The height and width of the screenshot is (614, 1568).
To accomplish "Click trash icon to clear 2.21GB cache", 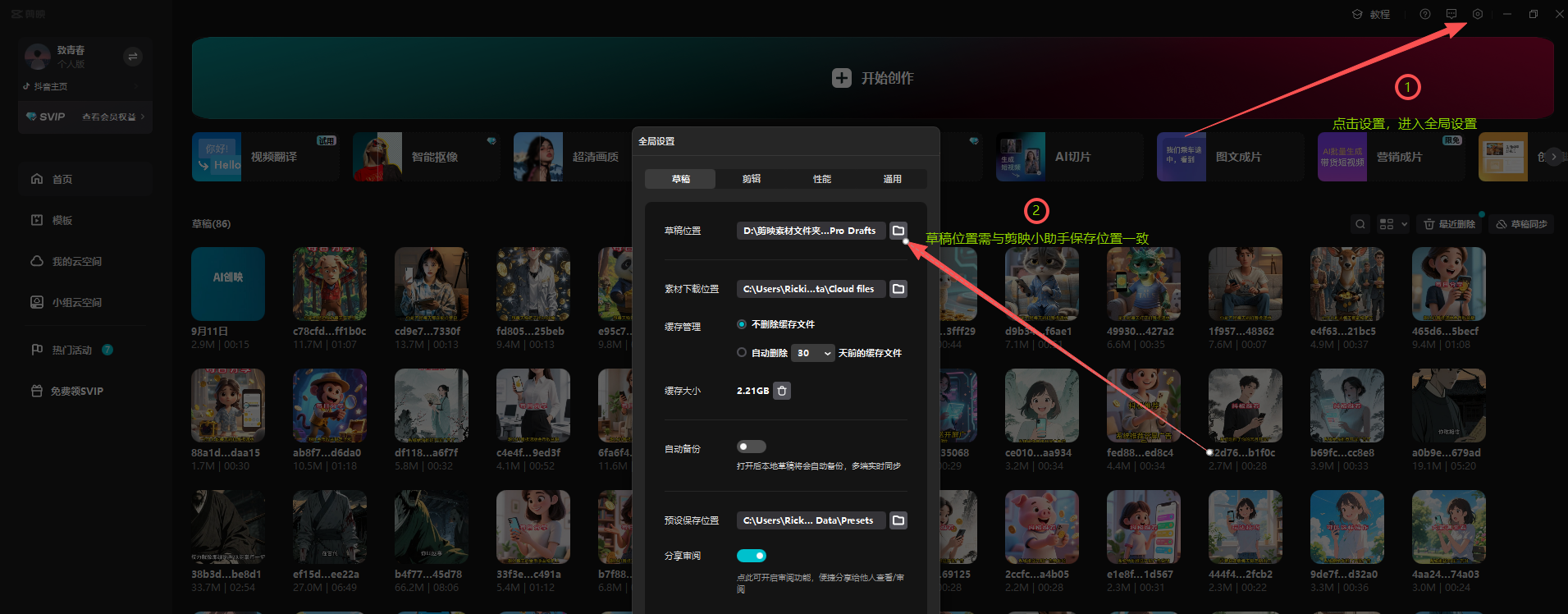I will (782, 391).
